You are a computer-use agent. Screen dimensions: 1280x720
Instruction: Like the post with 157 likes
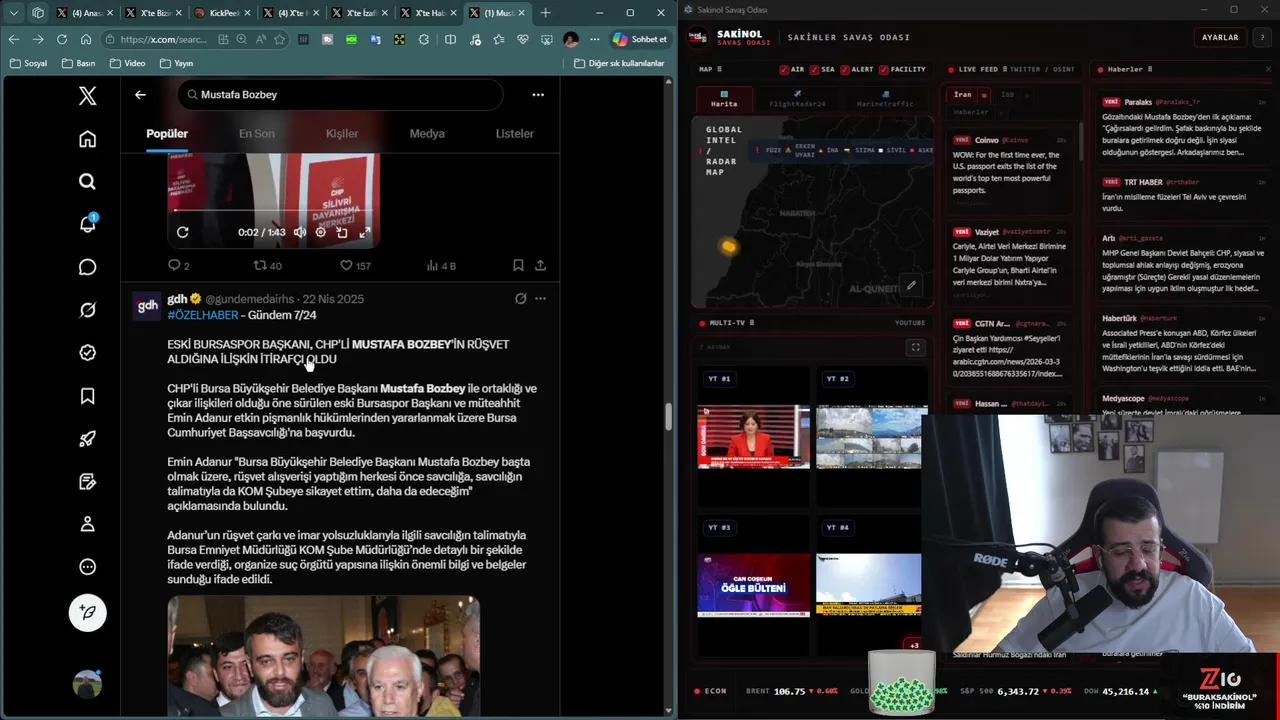pos(355,266)
